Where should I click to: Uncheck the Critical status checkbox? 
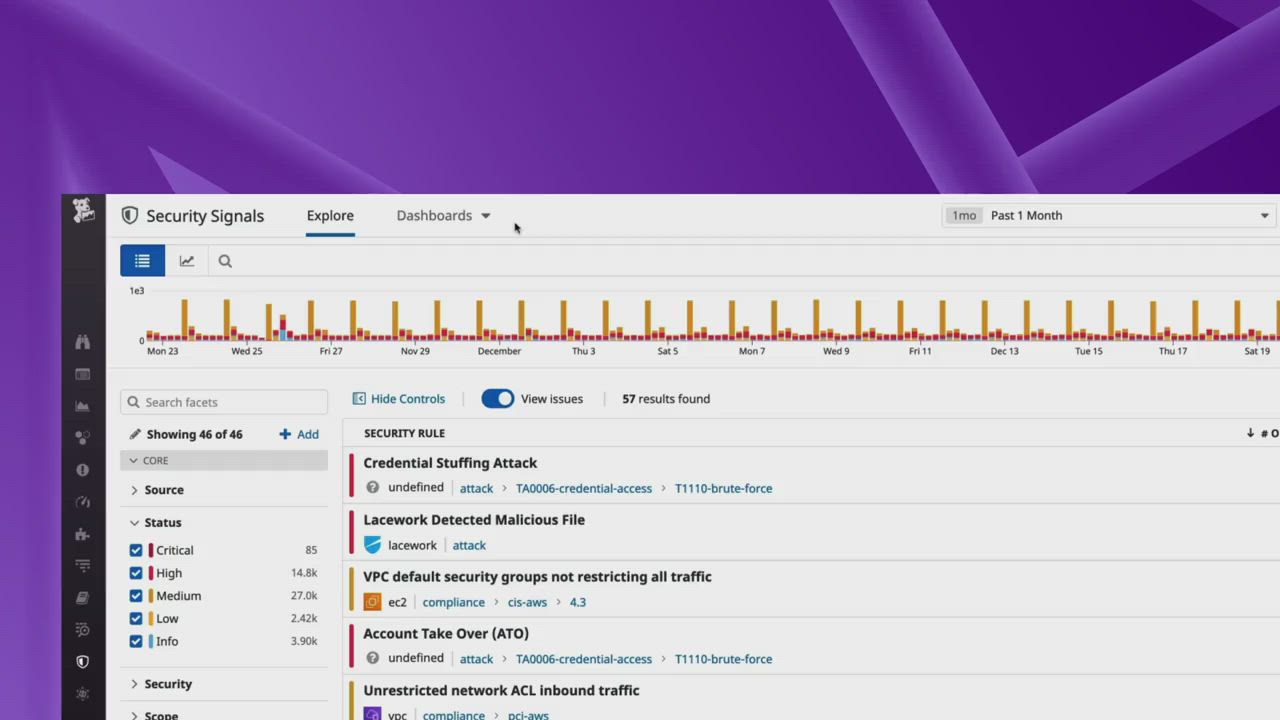tap(136, 550)
